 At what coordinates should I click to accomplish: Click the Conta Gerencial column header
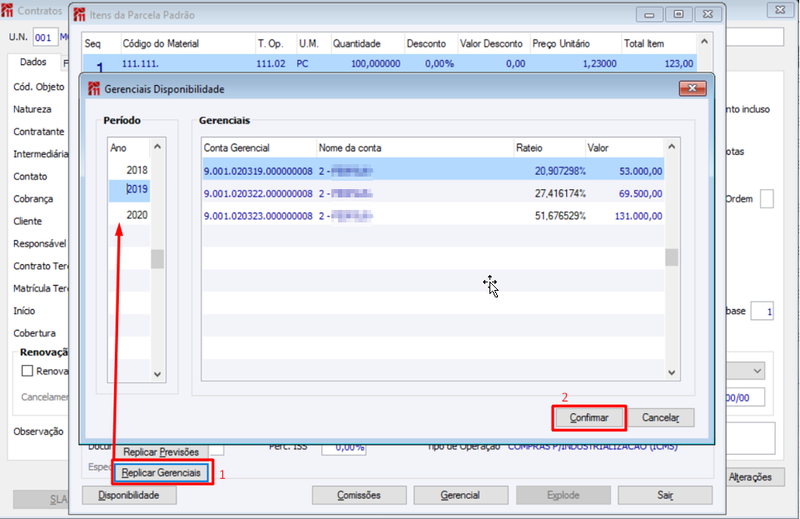[x=259, y=148]
